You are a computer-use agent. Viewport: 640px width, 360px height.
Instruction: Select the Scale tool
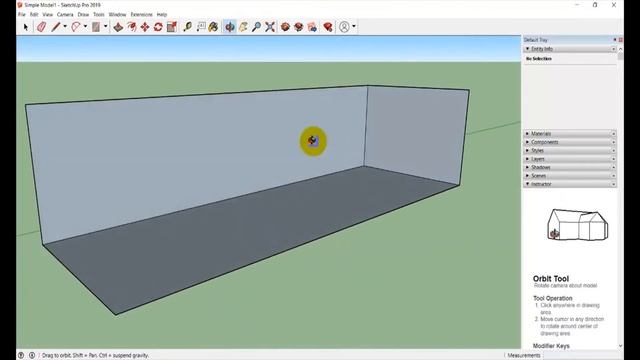click(x=172, y=27)
